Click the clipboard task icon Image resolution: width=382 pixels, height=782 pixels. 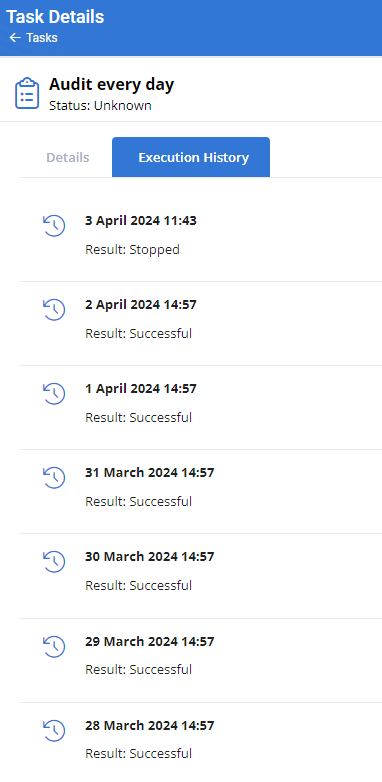[26, 93]
